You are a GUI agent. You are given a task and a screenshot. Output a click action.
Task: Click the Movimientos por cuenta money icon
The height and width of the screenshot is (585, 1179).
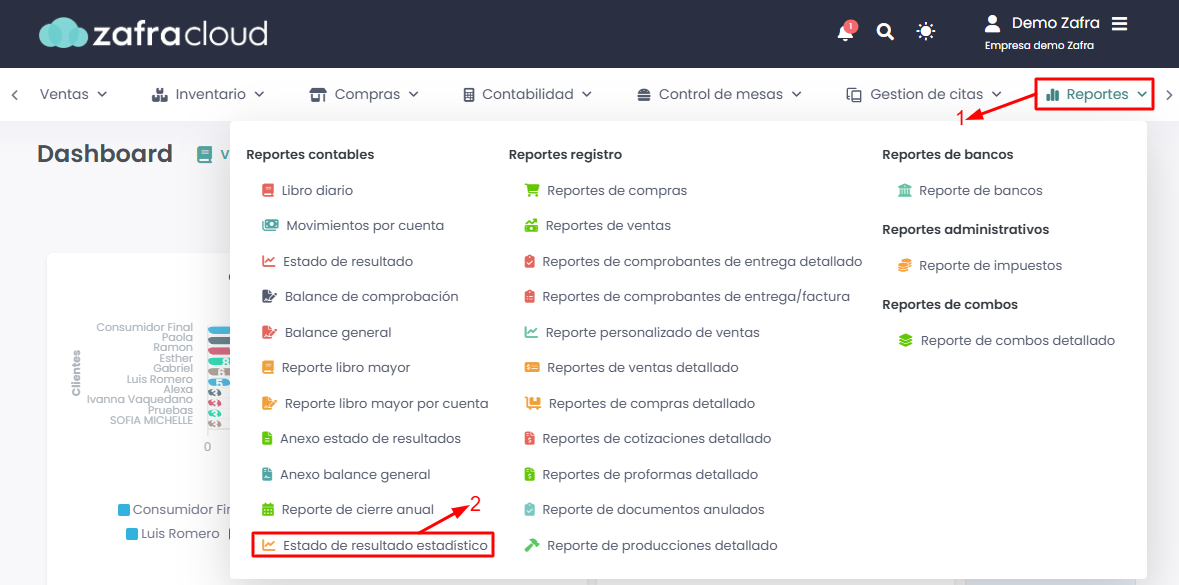270,225
